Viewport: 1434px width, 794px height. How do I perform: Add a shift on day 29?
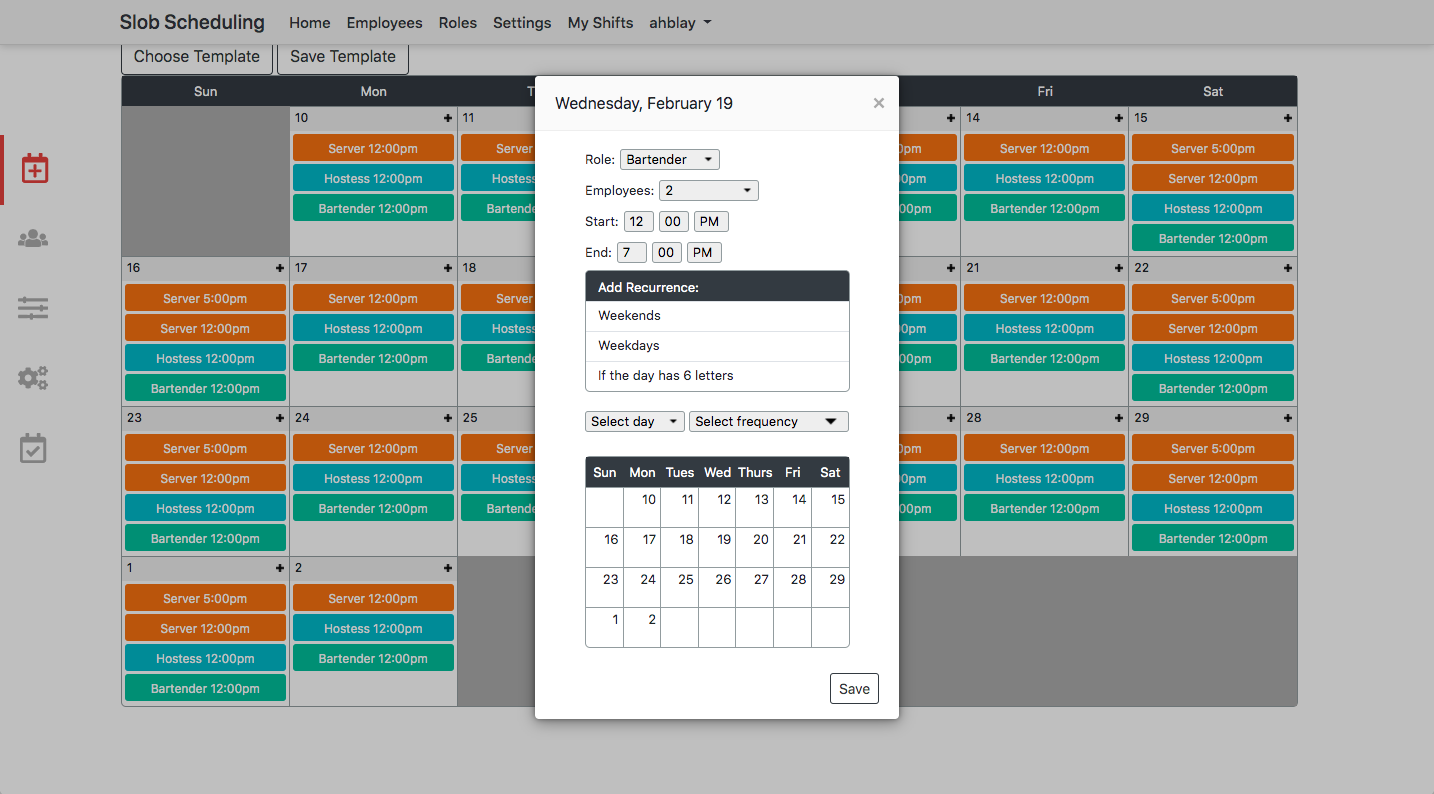pos(1288,418)
